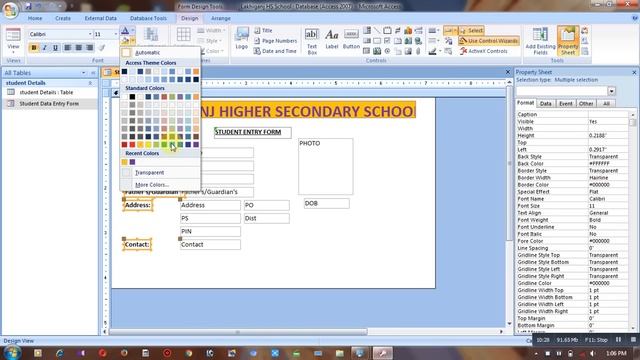Image resolution: width=640 pixels, height=360 pixels.
Task: Switch to the Arrange tab
Action: (x=221, y=18)
